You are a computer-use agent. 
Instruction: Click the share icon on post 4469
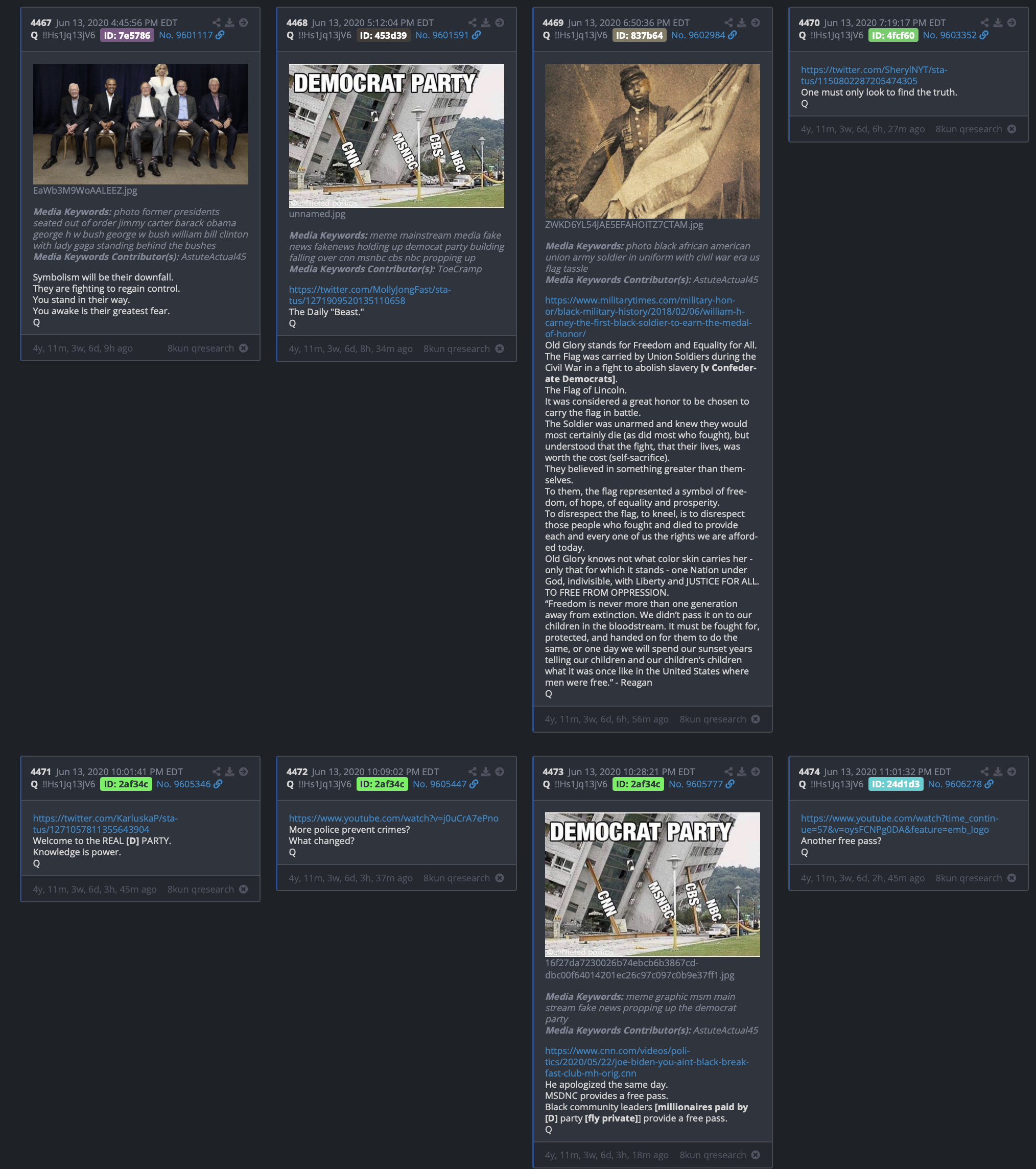(x=728, y=23)
